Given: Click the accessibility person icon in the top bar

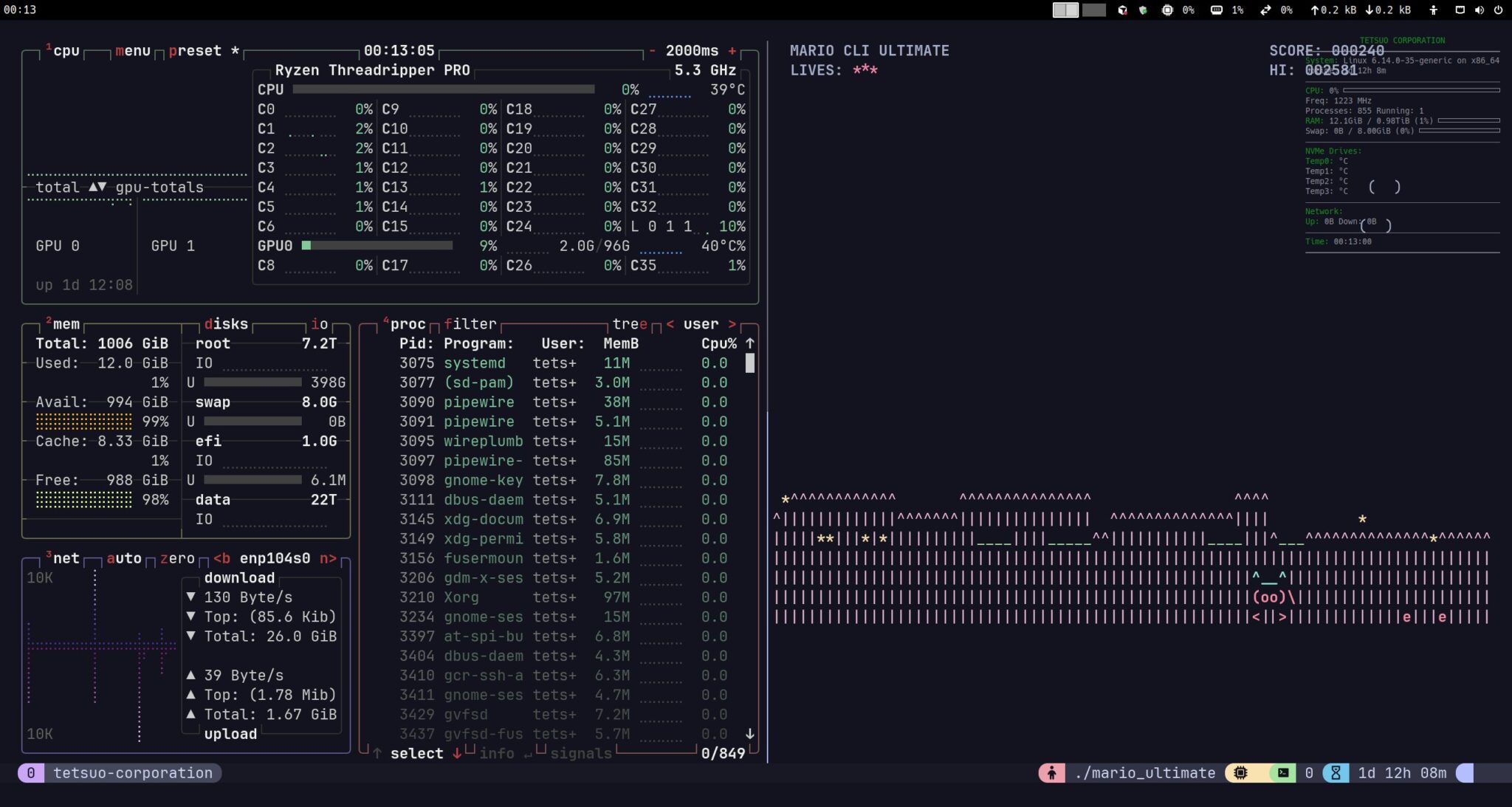Looking at the screenshot, I should coord(1434,10).
